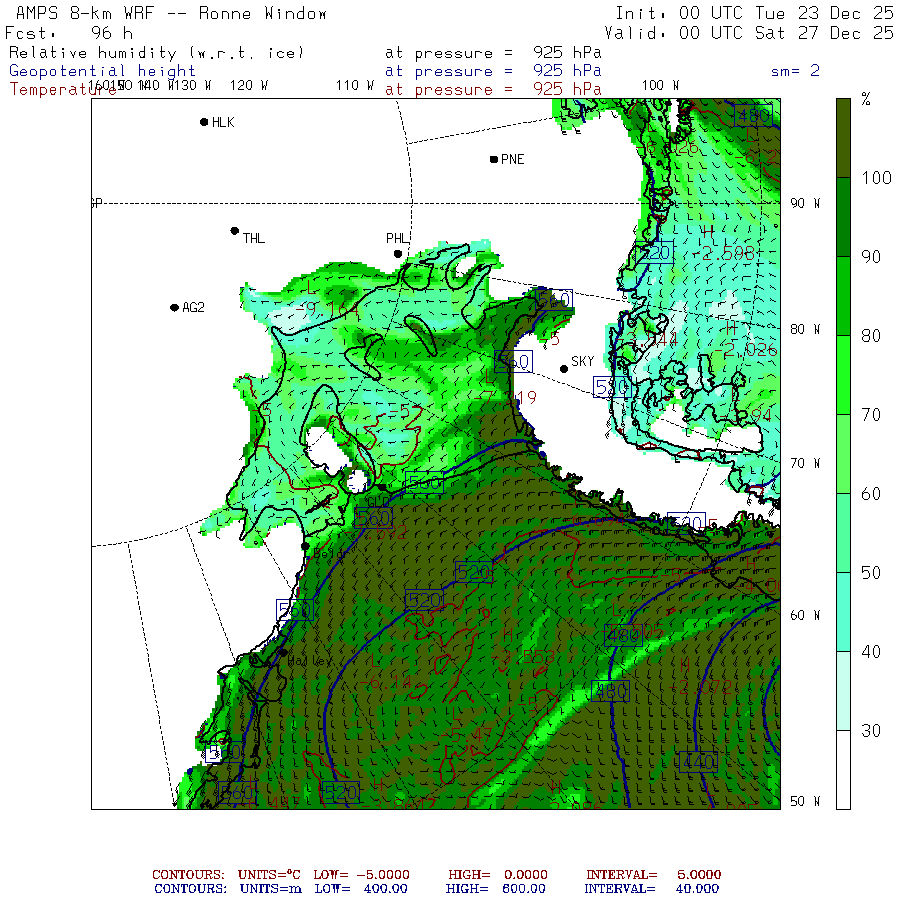Click the 'Relative humidity (w.r.t. ice)' label
900x900 pixels.
(x=156, y=53)
